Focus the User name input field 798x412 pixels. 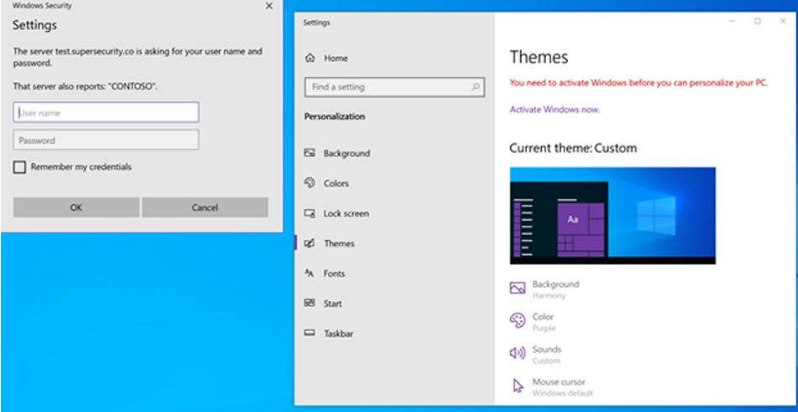tap(106, 113)
